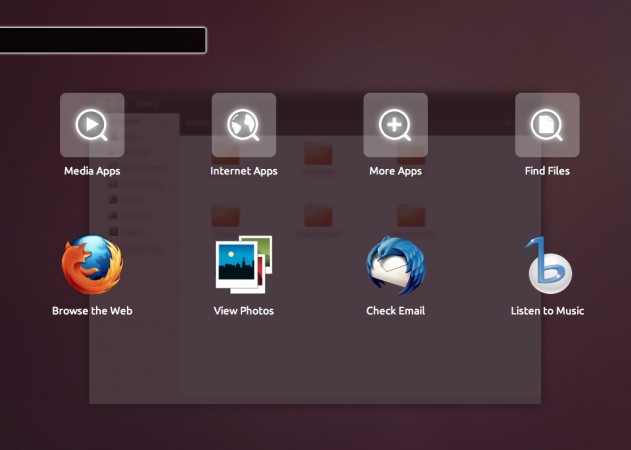Select the "Listen to Music" label
The width and height of the screenshot is (631, 450).
pyautogui.click(x=547, y=311)
